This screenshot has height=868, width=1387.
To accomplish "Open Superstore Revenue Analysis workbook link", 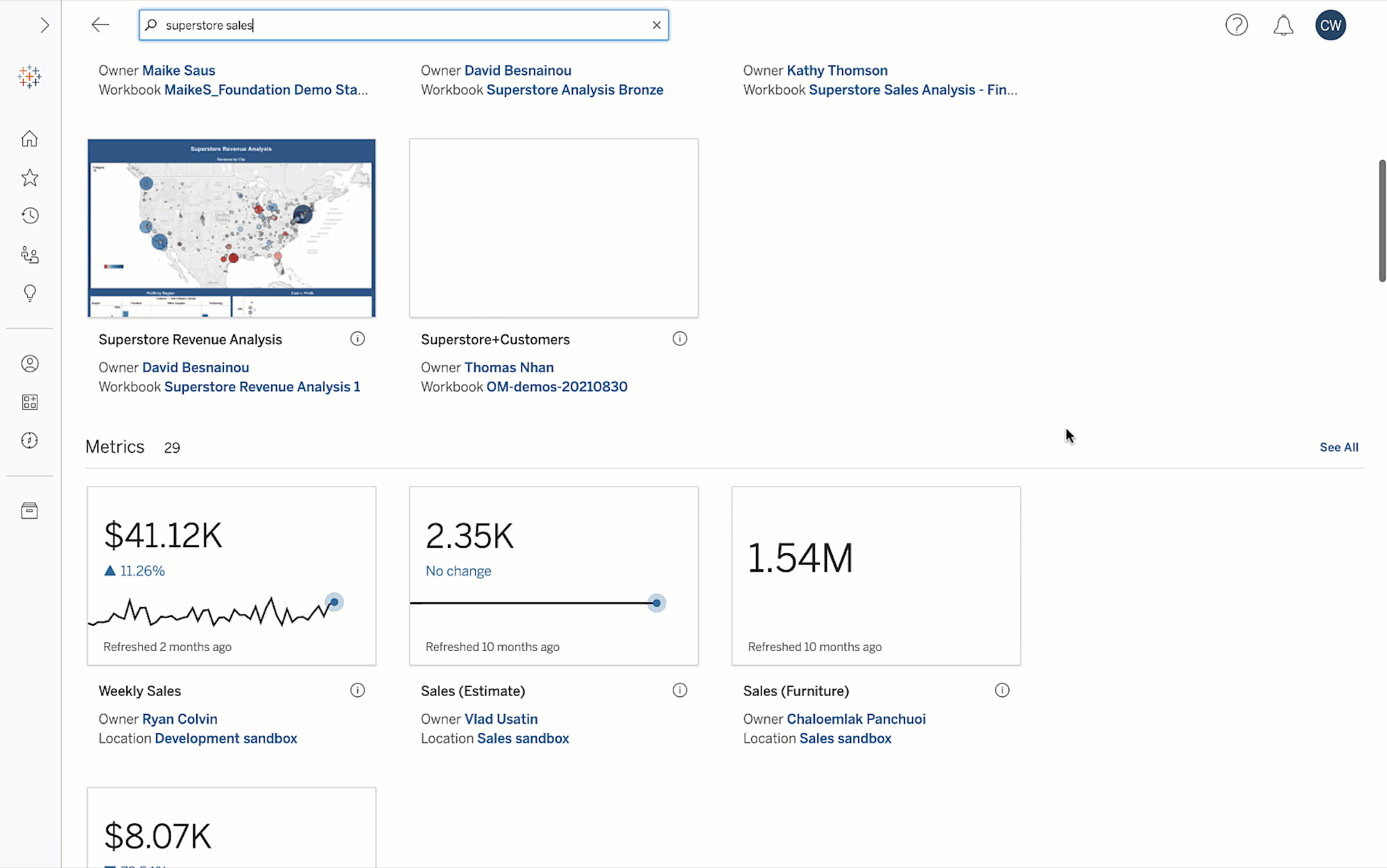I will 262,386.
